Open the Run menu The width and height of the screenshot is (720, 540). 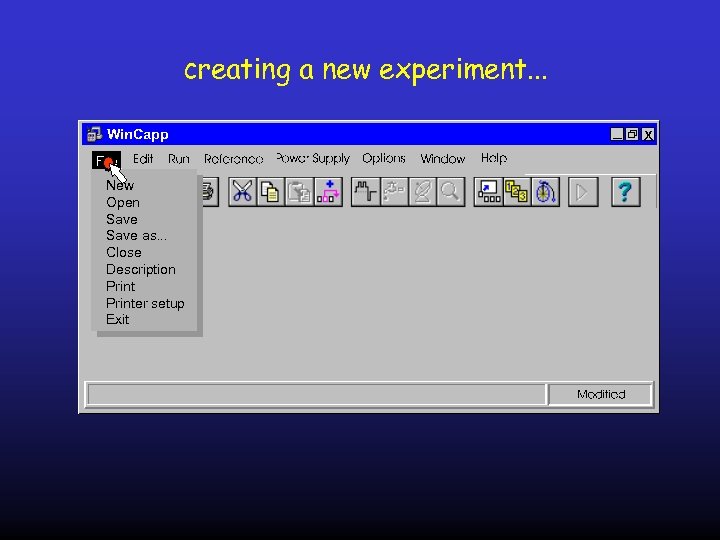(179, 159)
